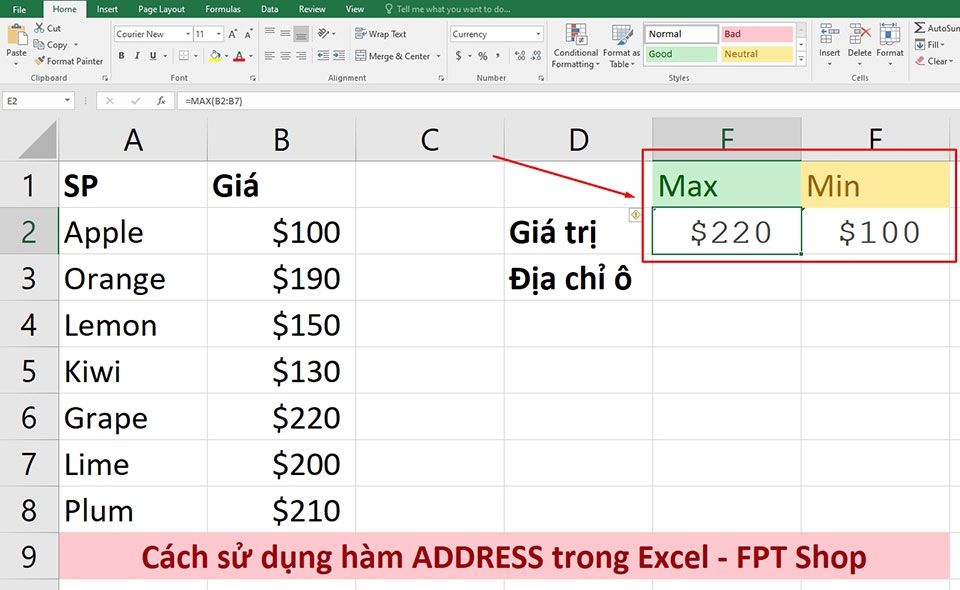Open the Review ribbon tab
The width and height of the screenshot is (960, 590).
tap(312, 9)
